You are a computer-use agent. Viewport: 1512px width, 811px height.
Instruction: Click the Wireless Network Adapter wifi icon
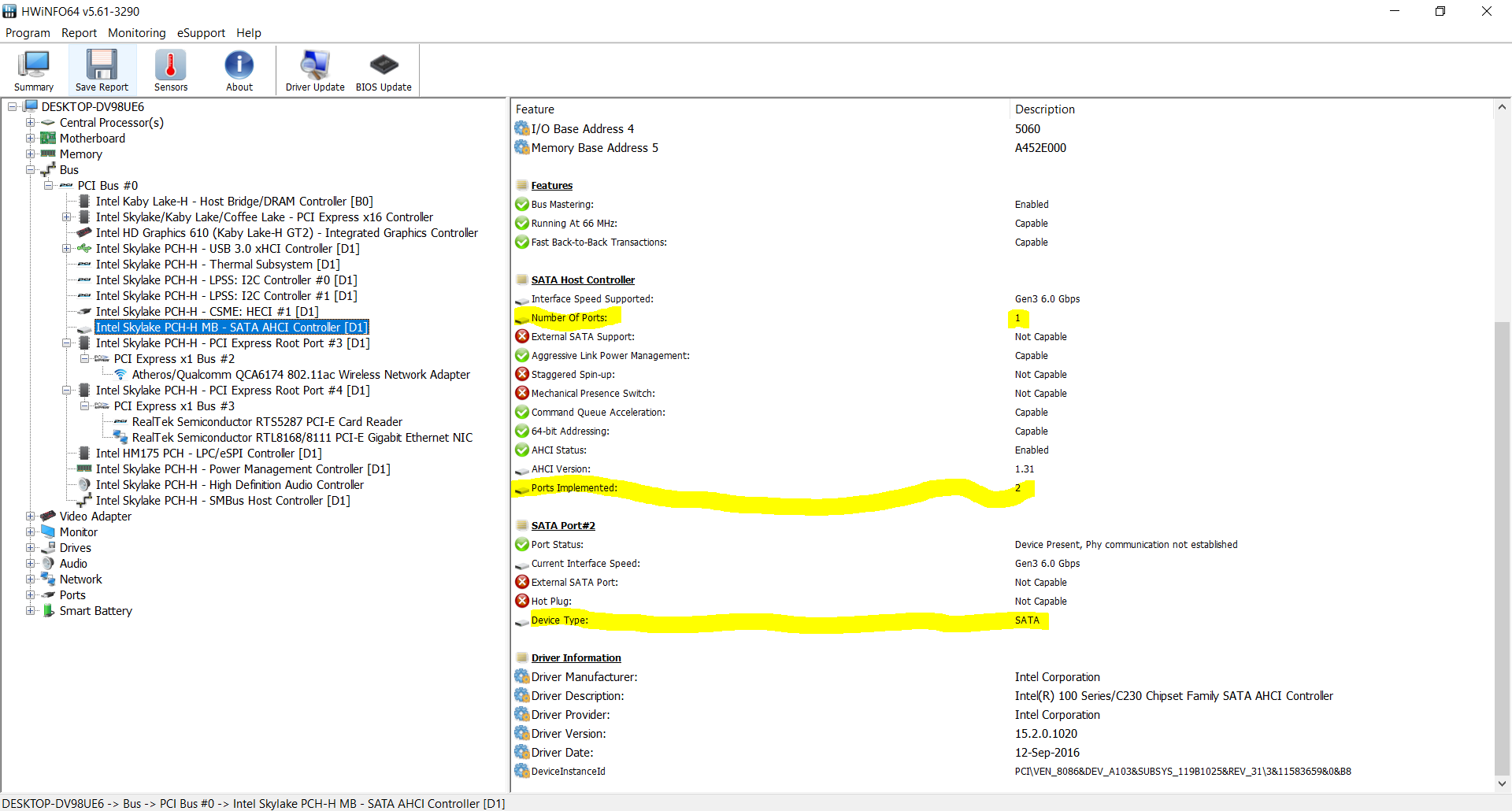pyautogui.click(x=120, y=374)
